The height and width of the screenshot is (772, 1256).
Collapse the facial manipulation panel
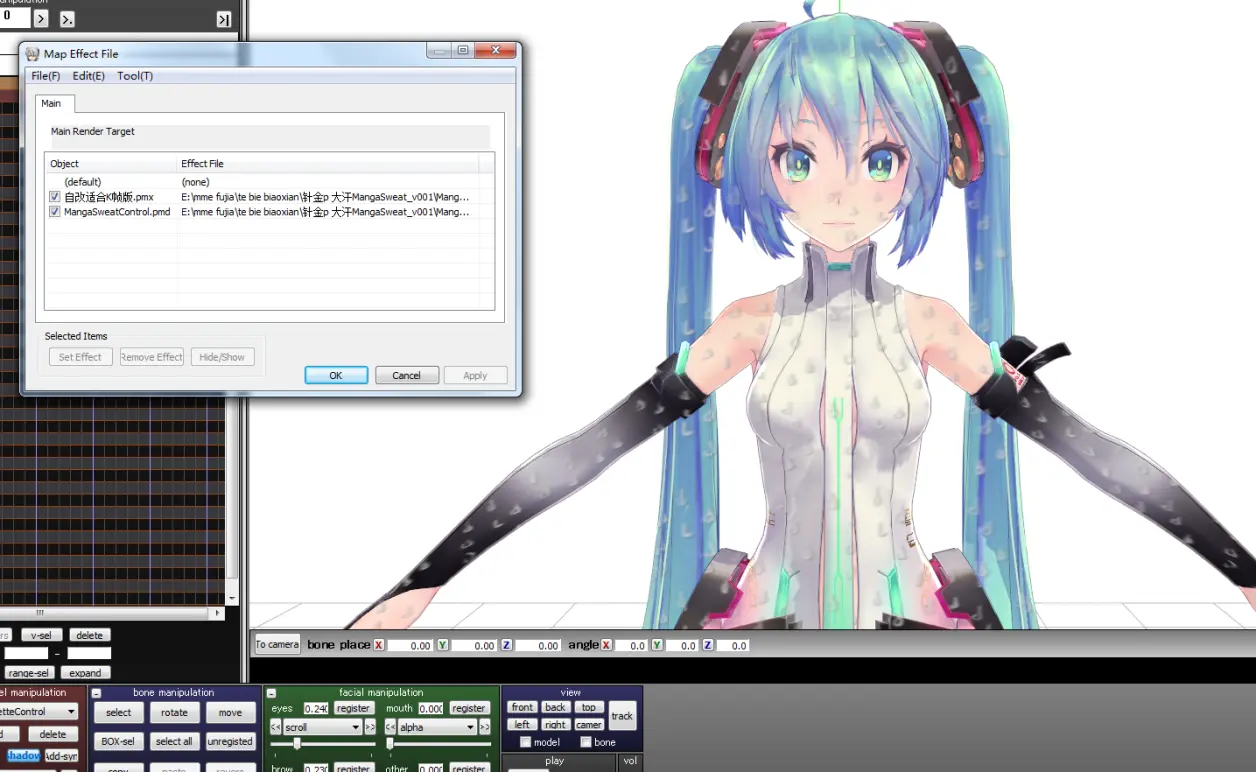[x=271, y=693]
